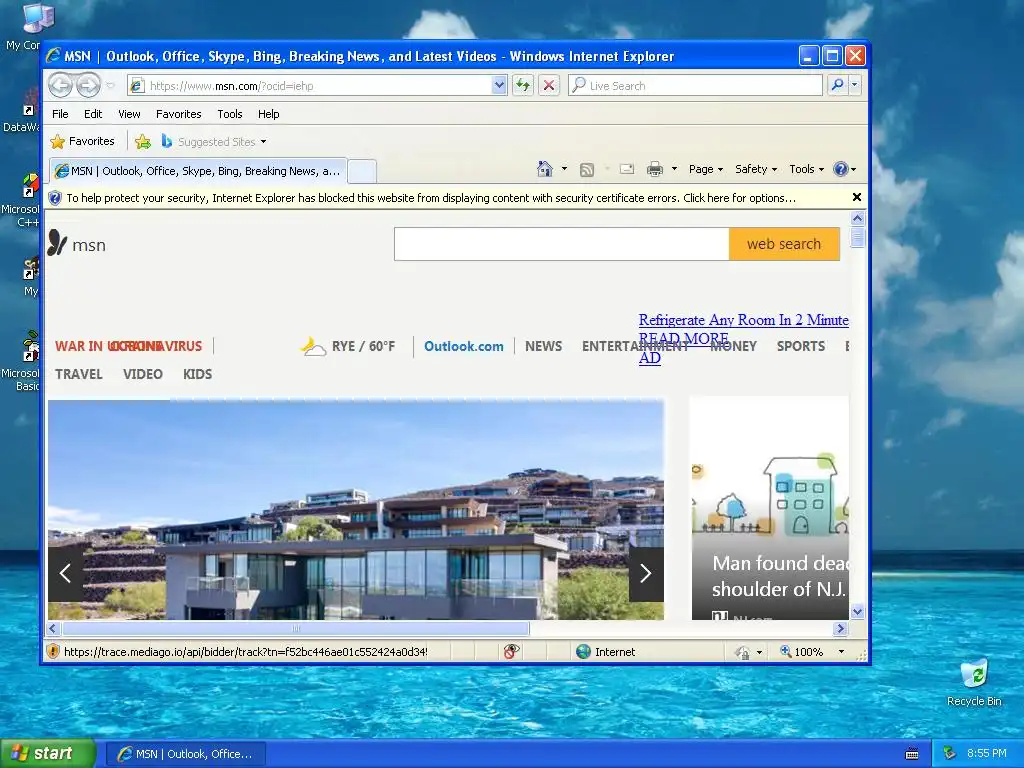Open the View menu
Screen dimensions: 1024x768
(x=129, y=114)
